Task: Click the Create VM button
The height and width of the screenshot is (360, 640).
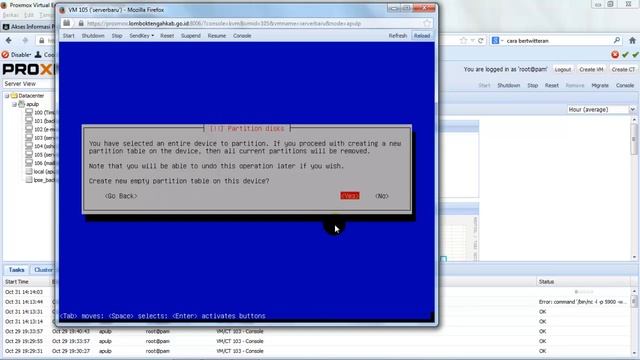Action: click(591, 69)
